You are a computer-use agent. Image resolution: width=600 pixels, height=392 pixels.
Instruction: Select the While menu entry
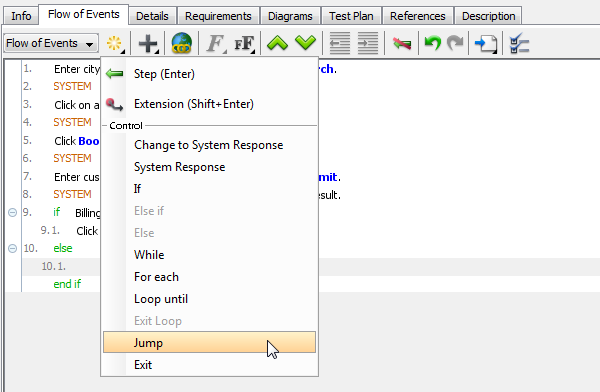point(210,255)
